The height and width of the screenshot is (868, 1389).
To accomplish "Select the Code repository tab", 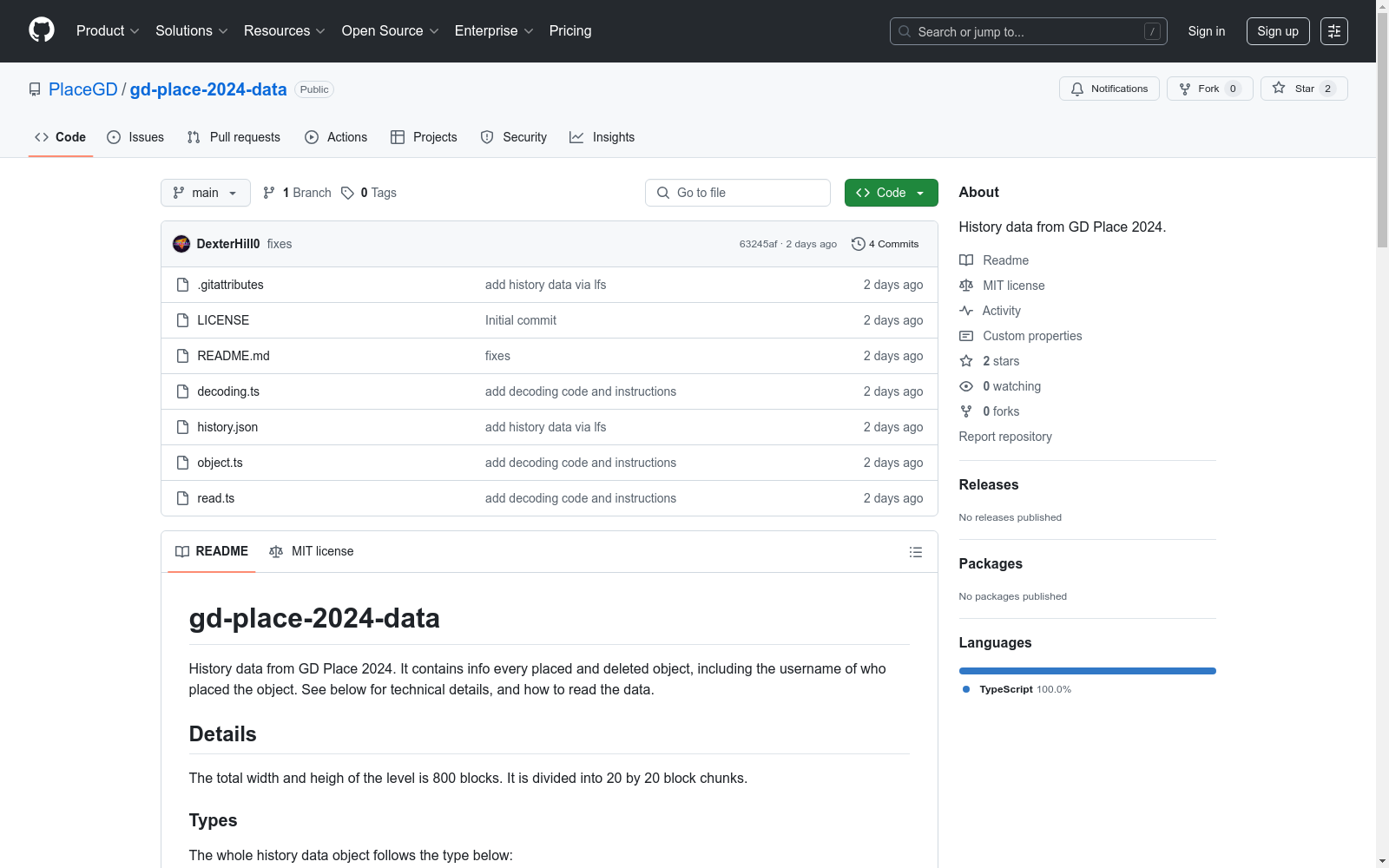I will click(61, 137).
